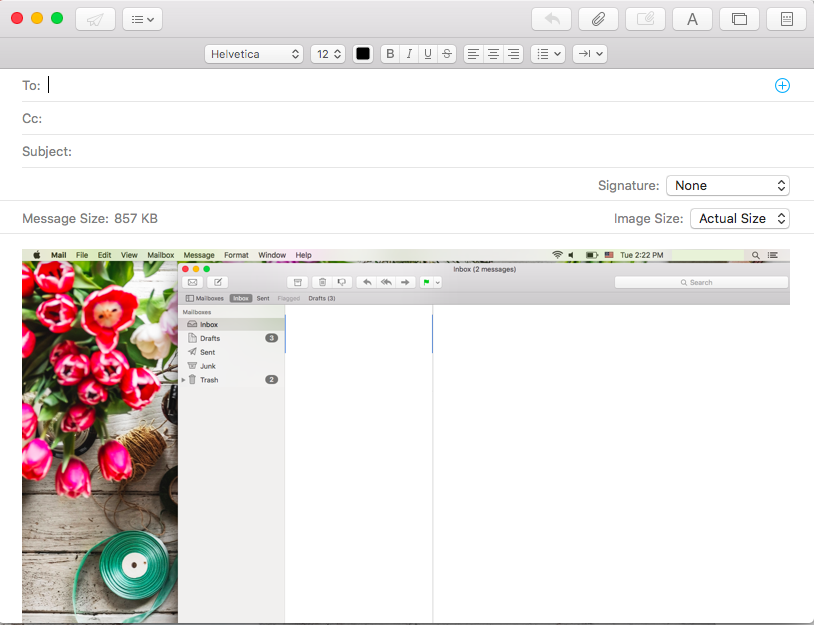This screenshot has height=625, width=814.
Task: Toggle bold formatting
Action: click(390, 54)
